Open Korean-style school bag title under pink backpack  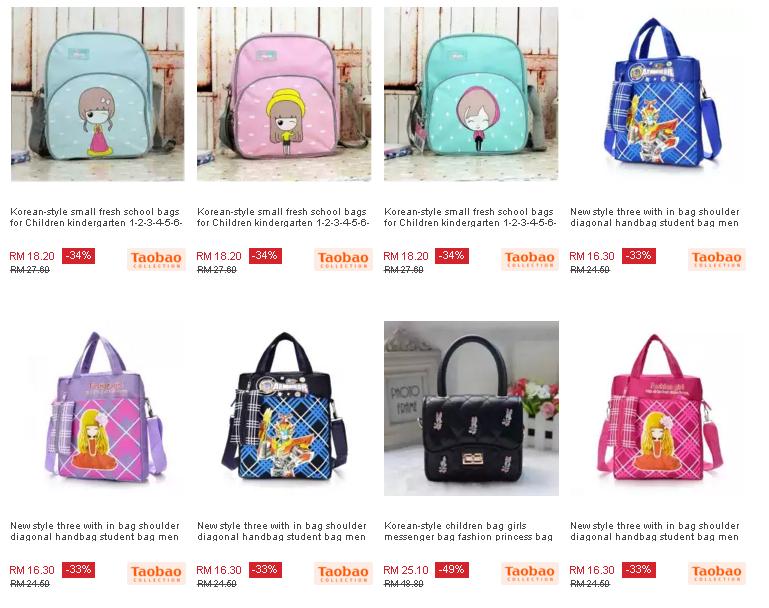pos(282,217)
